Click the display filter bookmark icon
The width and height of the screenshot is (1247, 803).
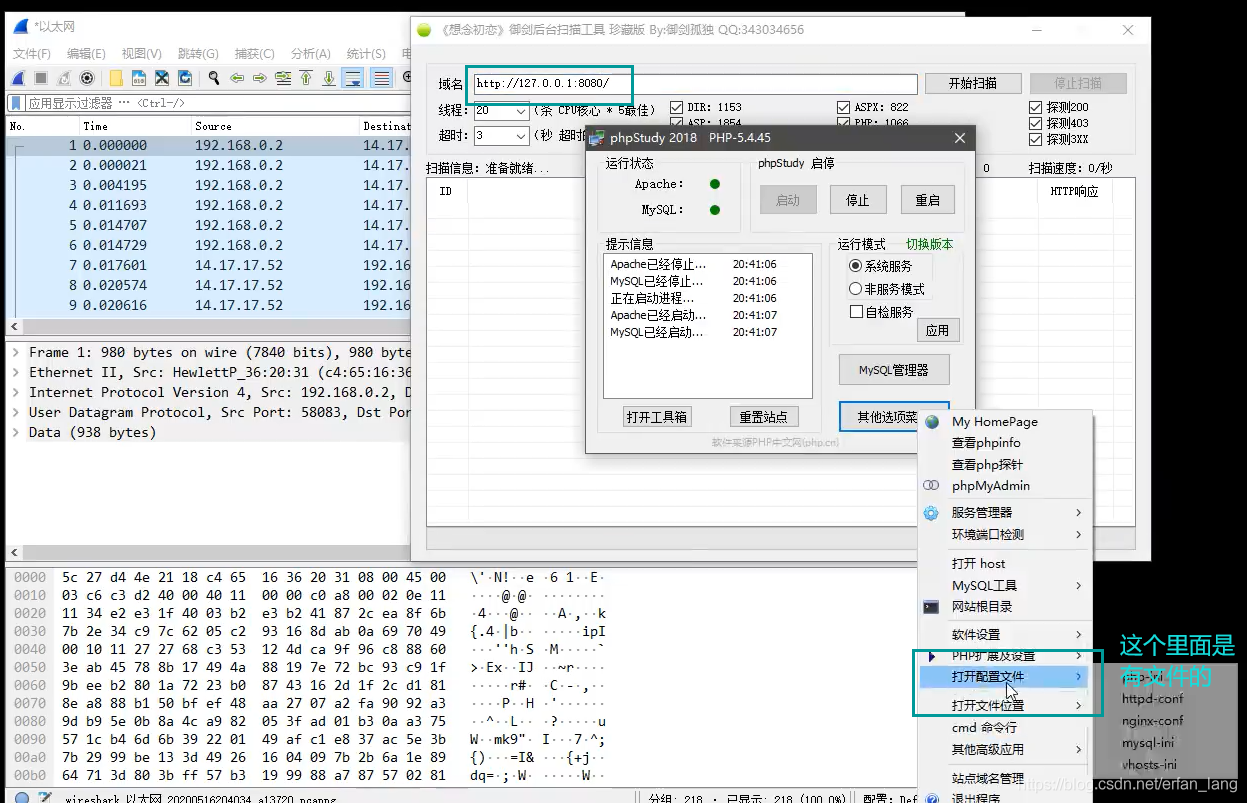[16, 103]
